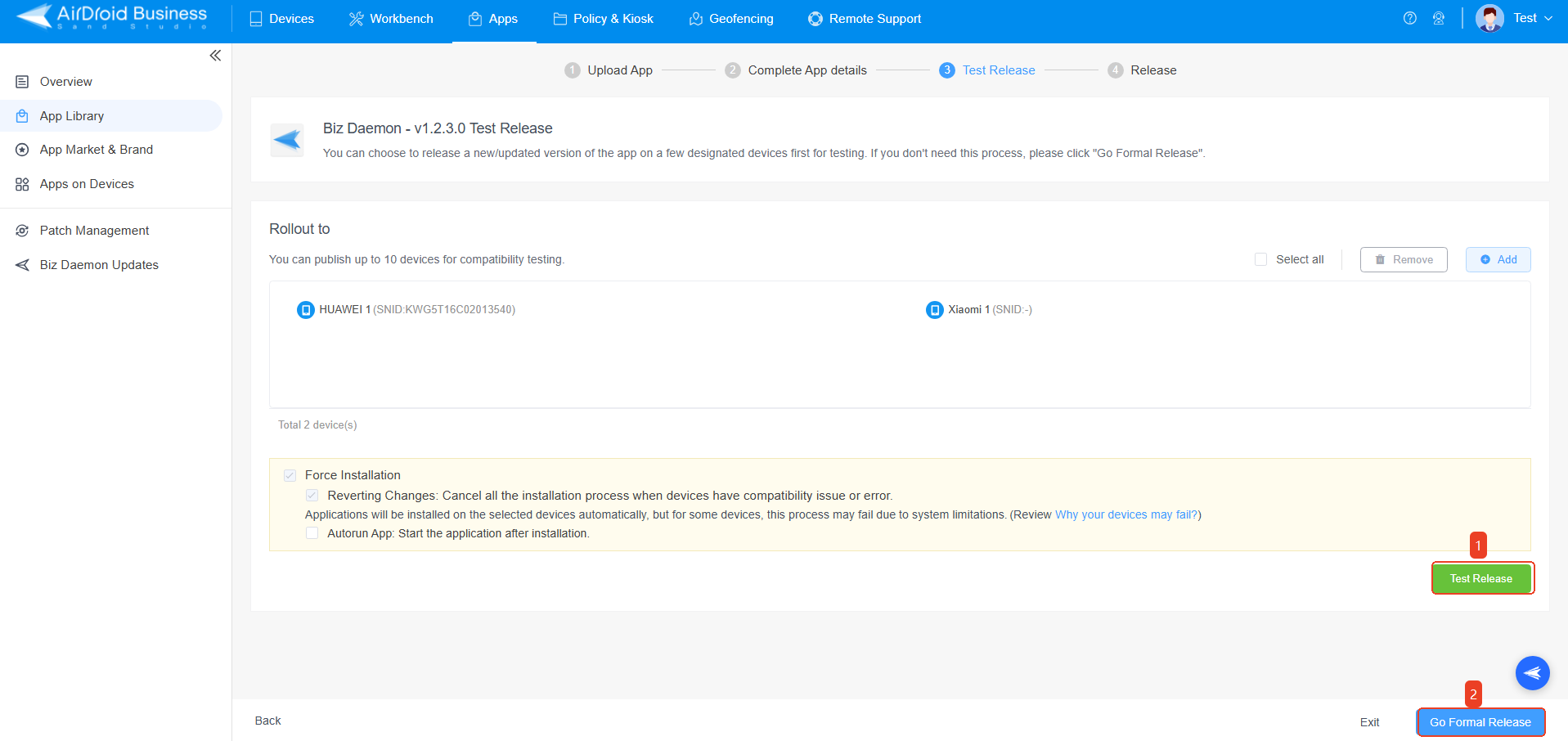This screenshot has height=741, width=1568.
Task: Click the Go Formal Release button
Action: click(x=1480, y=722)
